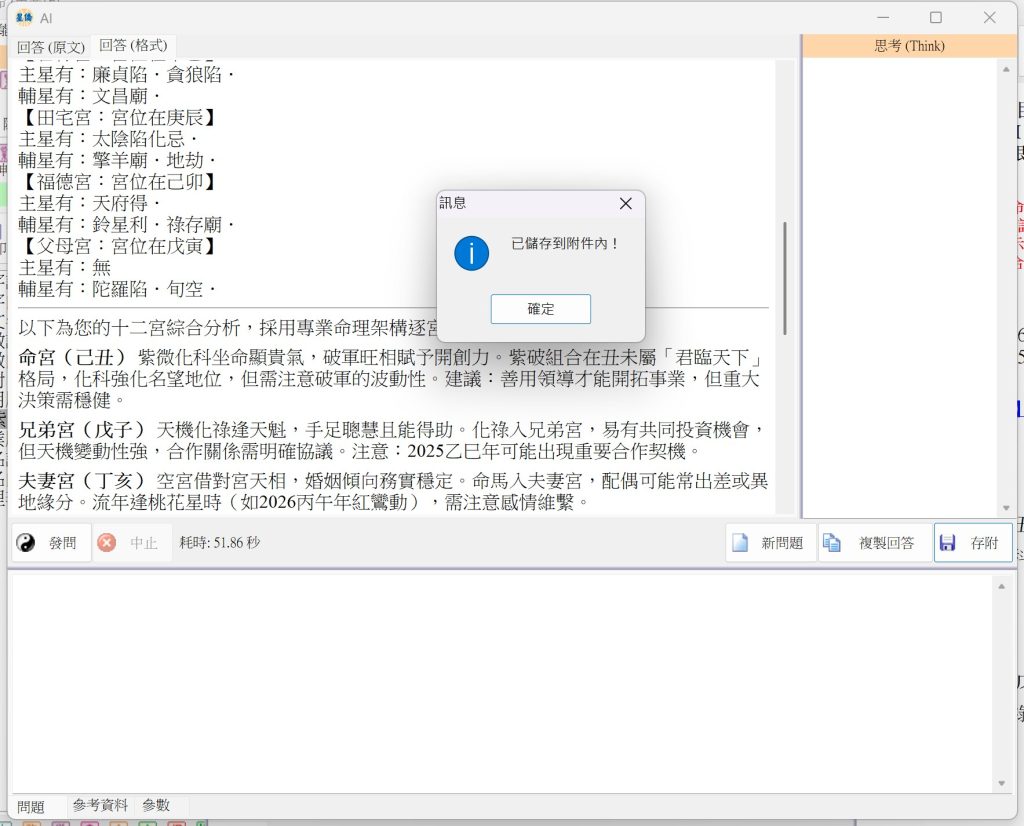Select the 問題 tab at the bottom
This screenshot has height=826, width=1024.
click(31, 807)
